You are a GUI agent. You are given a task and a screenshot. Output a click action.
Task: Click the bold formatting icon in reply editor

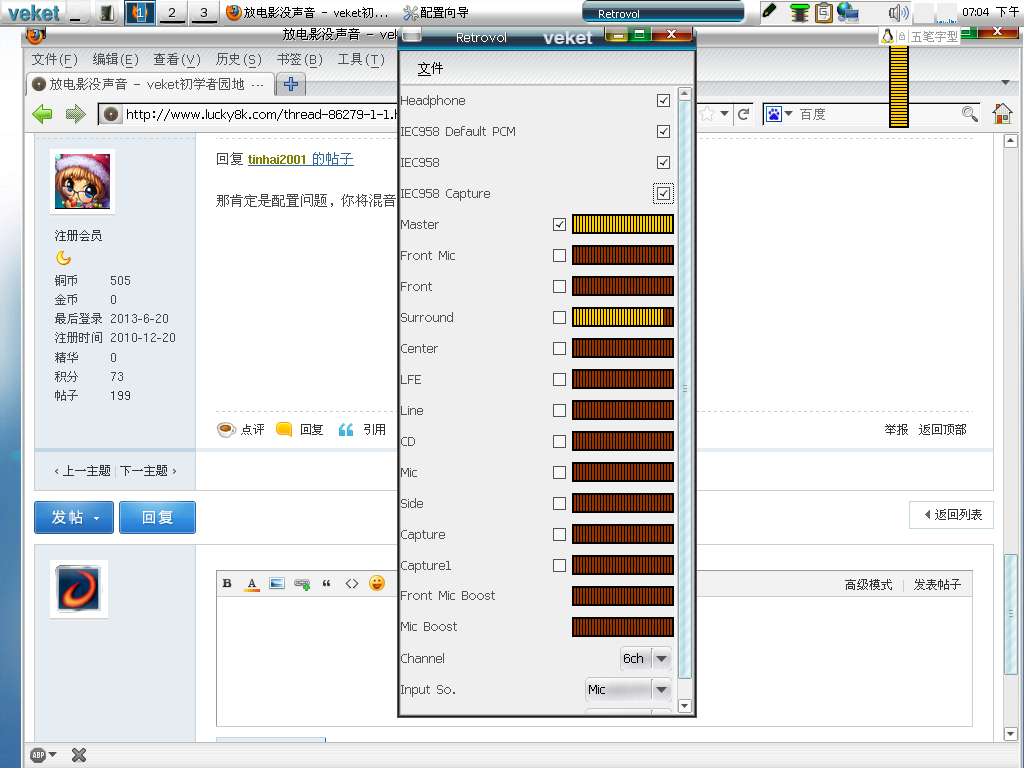[x=227, y=584]
